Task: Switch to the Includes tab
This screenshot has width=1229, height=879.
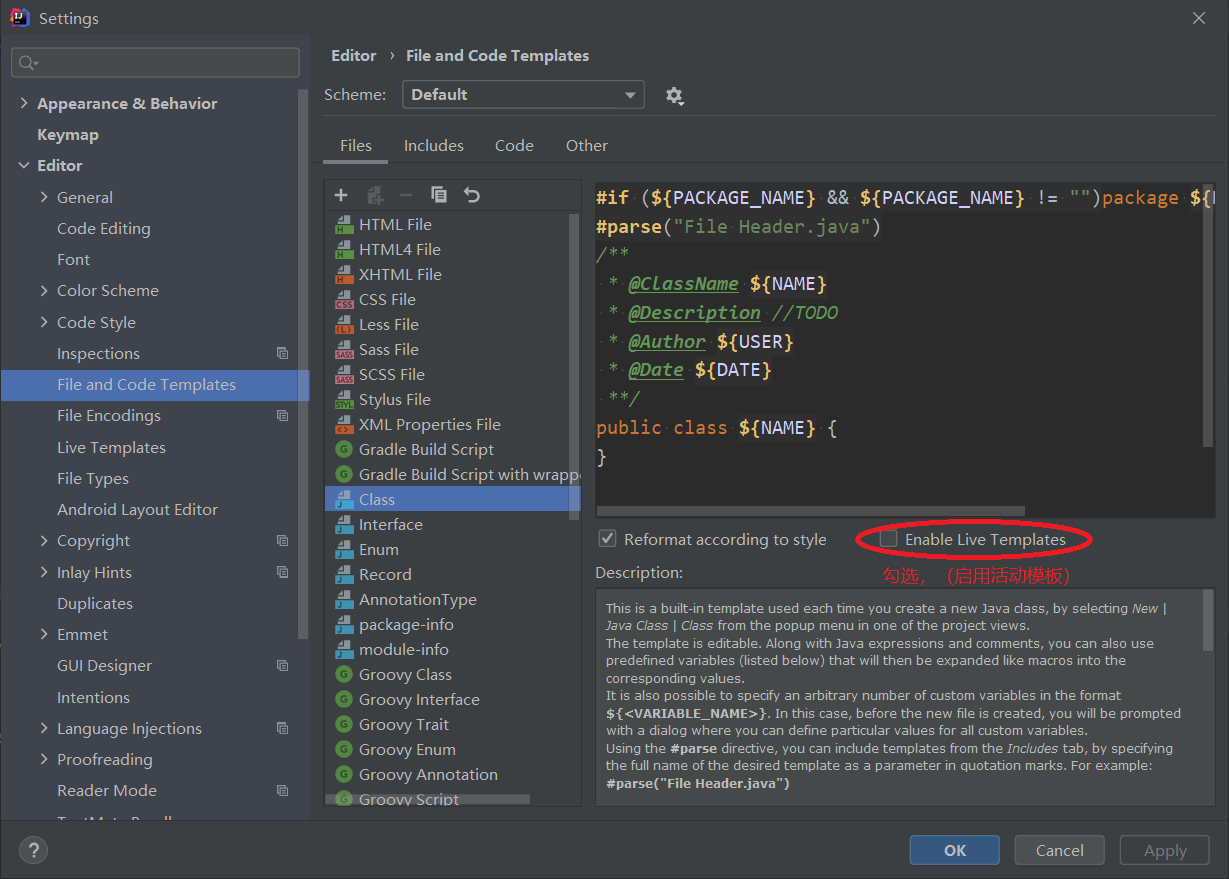Action: coord(433,146)
